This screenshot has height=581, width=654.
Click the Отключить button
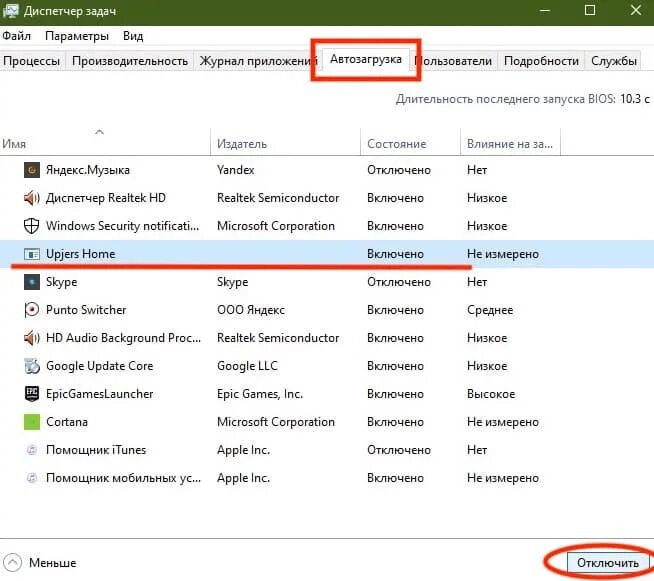coord(608,563)
